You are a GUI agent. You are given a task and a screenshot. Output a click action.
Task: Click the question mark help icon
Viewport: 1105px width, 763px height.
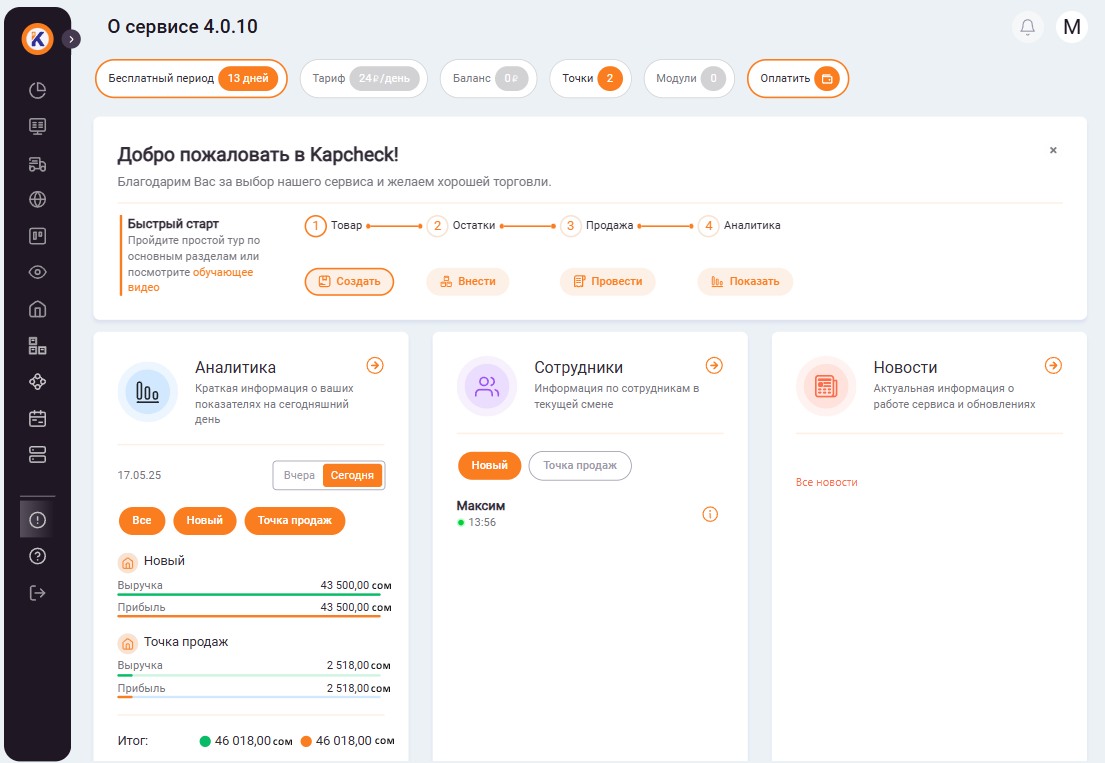click(38, 556)
